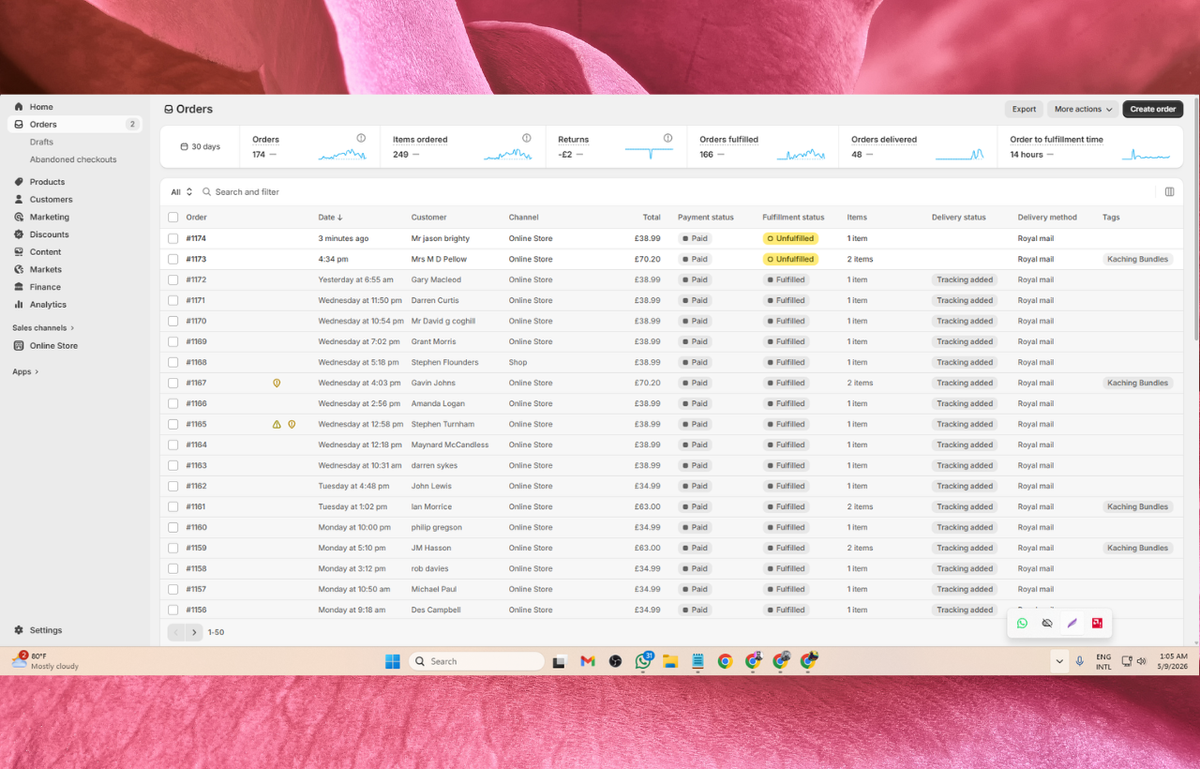Screen dimensions: 1200x769
Task: Click the Products tag icon
Action: click(x=19, y=182)
